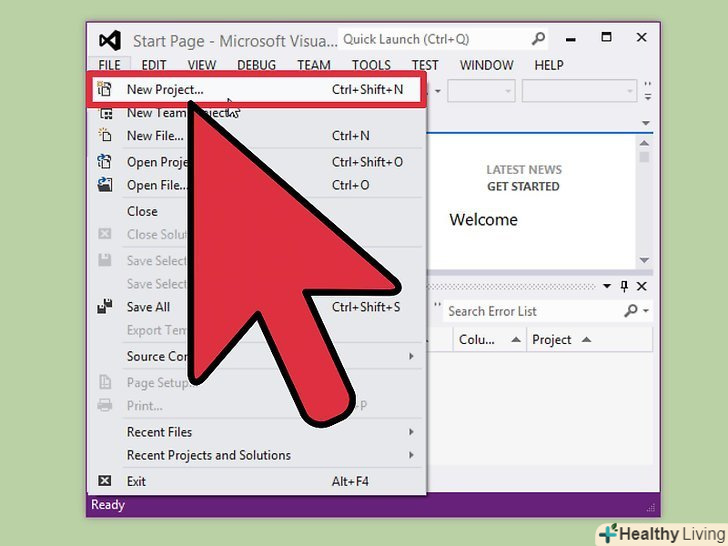Open the TOOLS menu

(371, 65)
